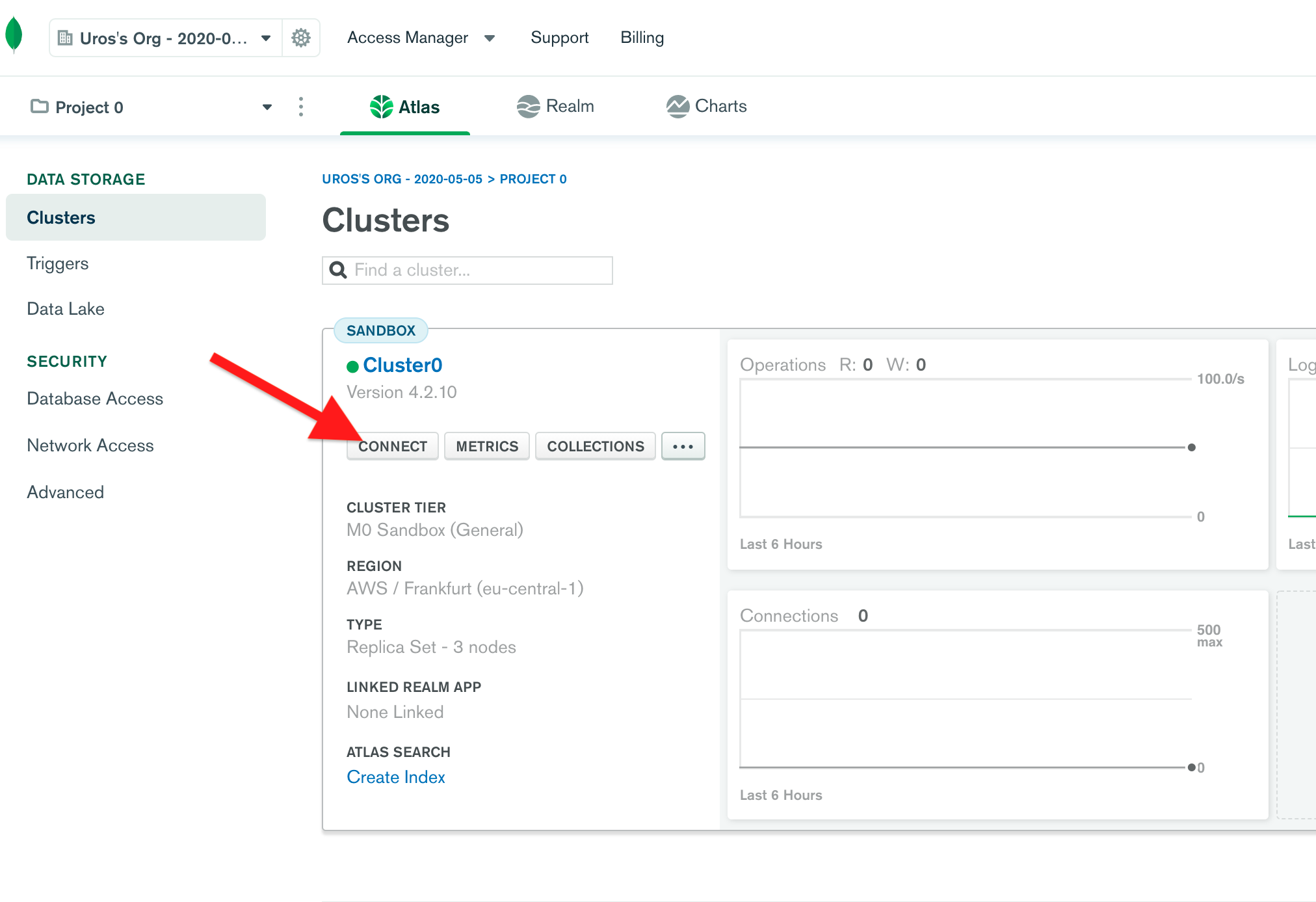Expand the Access Manager dropdown arrow
This screenshot has width=1316, height=902.
(x=490, y=38)
